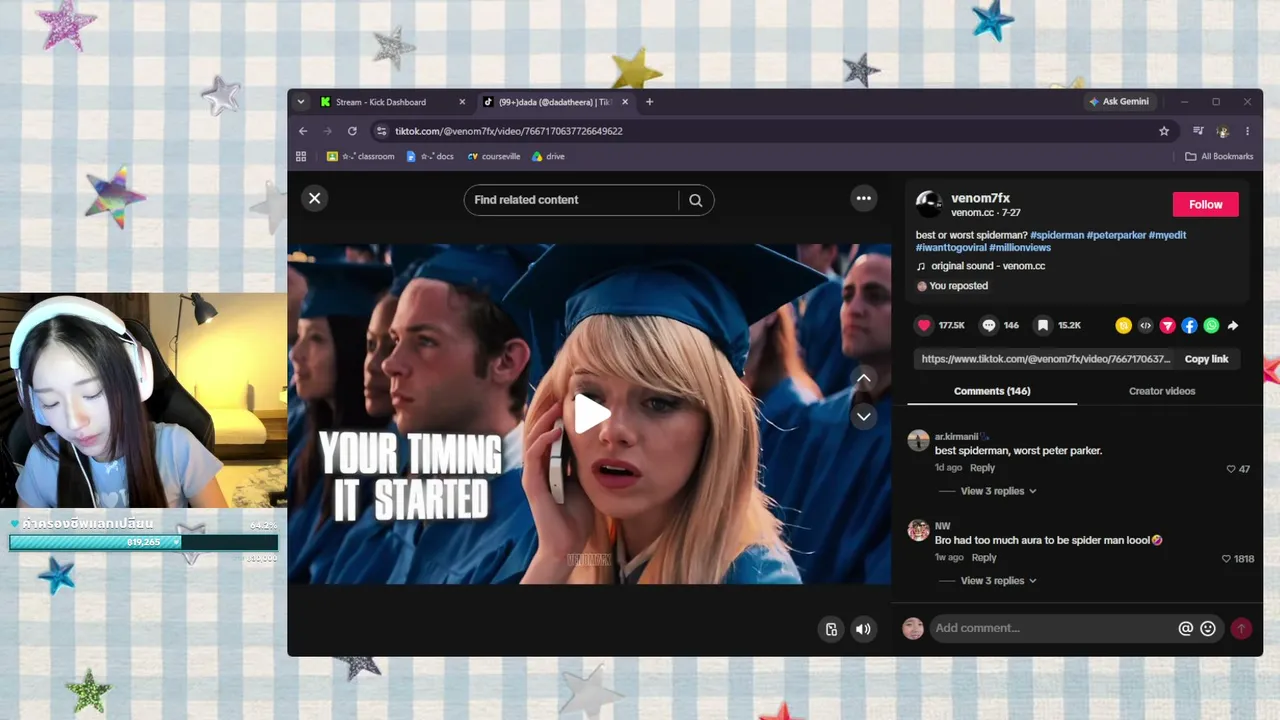The height and width of the screenshot is (720, 1280).
Task: Open more share options with the arrow icon
Action: click(x=1233, y=325)
